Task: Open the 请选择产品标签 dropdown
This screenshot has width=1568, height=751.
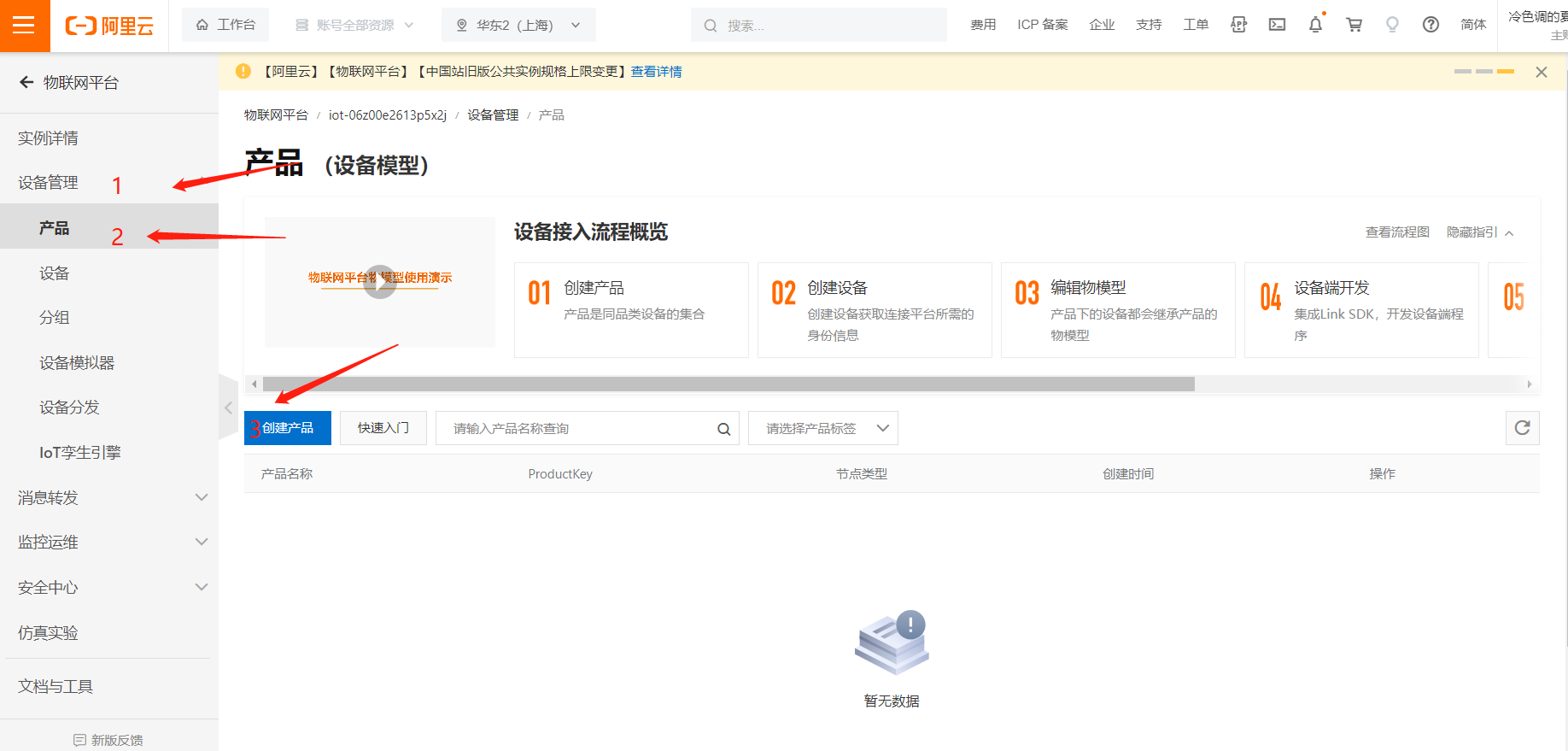Action: coord(823,428)
